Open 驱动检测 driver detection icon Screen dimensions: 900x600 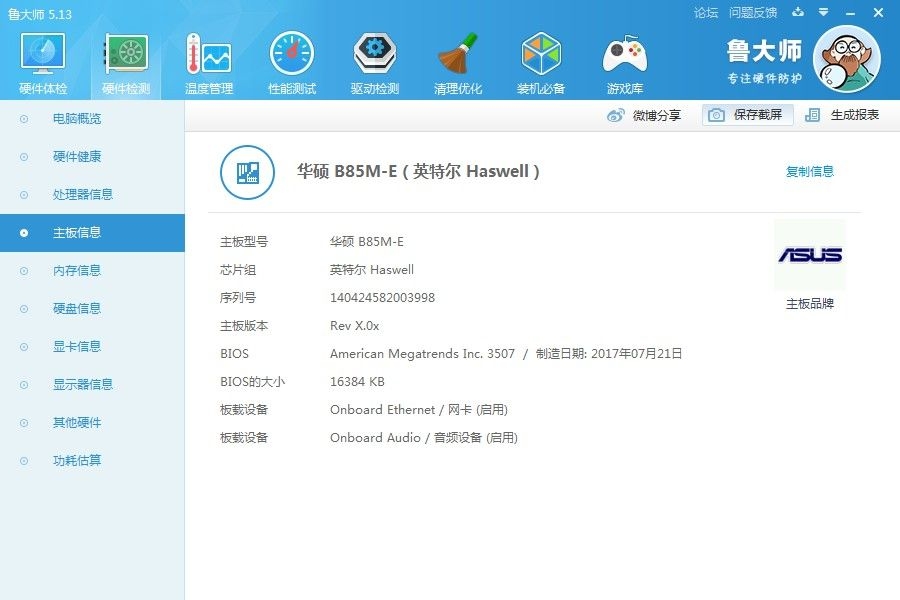point(375,63)
